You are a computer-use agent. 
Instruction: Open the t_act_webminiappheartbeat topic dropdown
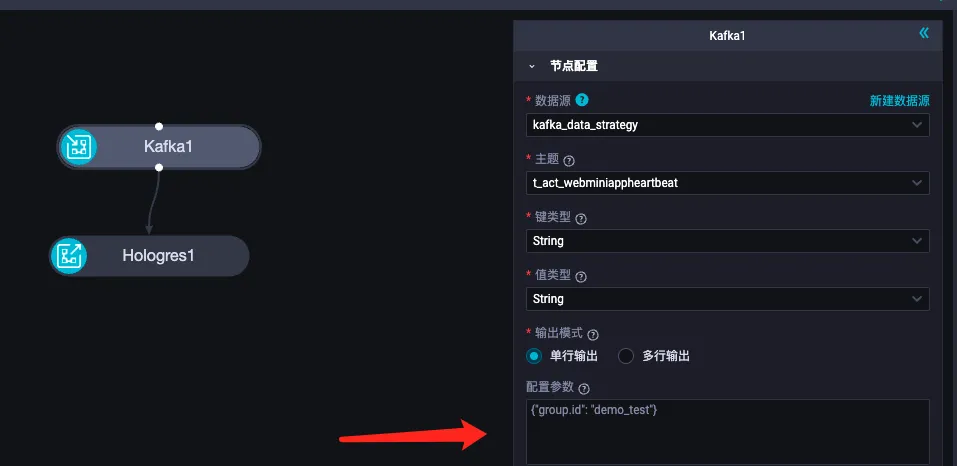tap(728, 183)
